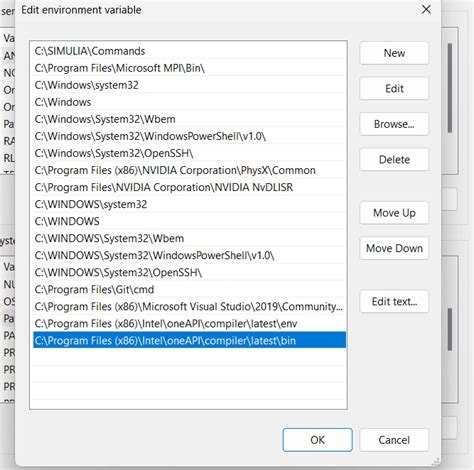Select the NVIDIA PhysX\Common path entry

(189, 170)
